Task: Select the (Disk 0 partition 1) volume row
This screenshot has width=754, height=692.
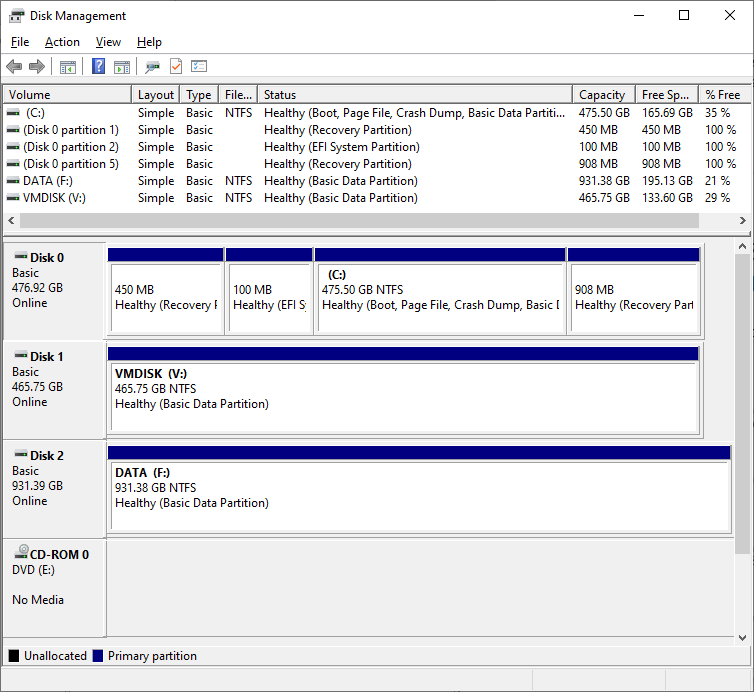Action: (377, 130)
